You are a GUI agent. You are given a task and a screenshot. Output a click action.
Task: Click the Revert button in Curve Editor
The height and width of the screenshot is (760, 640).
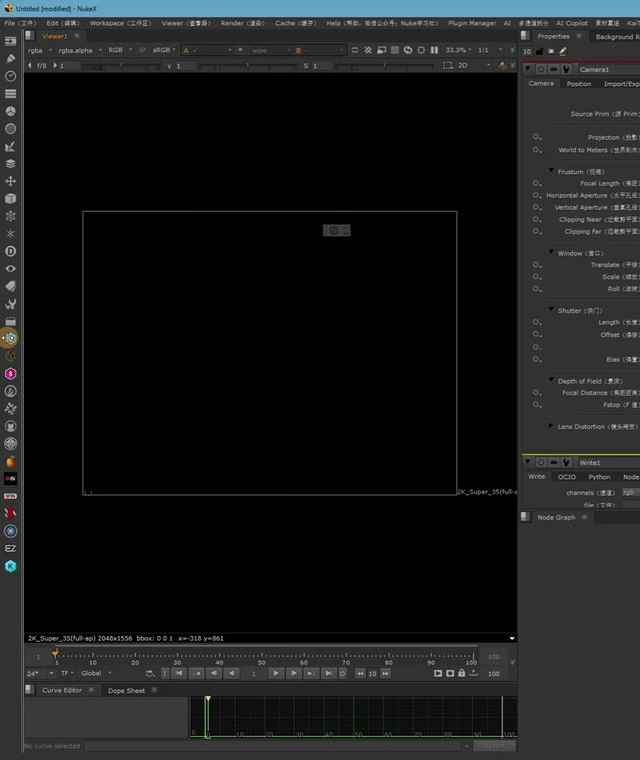tap(494, 746)
